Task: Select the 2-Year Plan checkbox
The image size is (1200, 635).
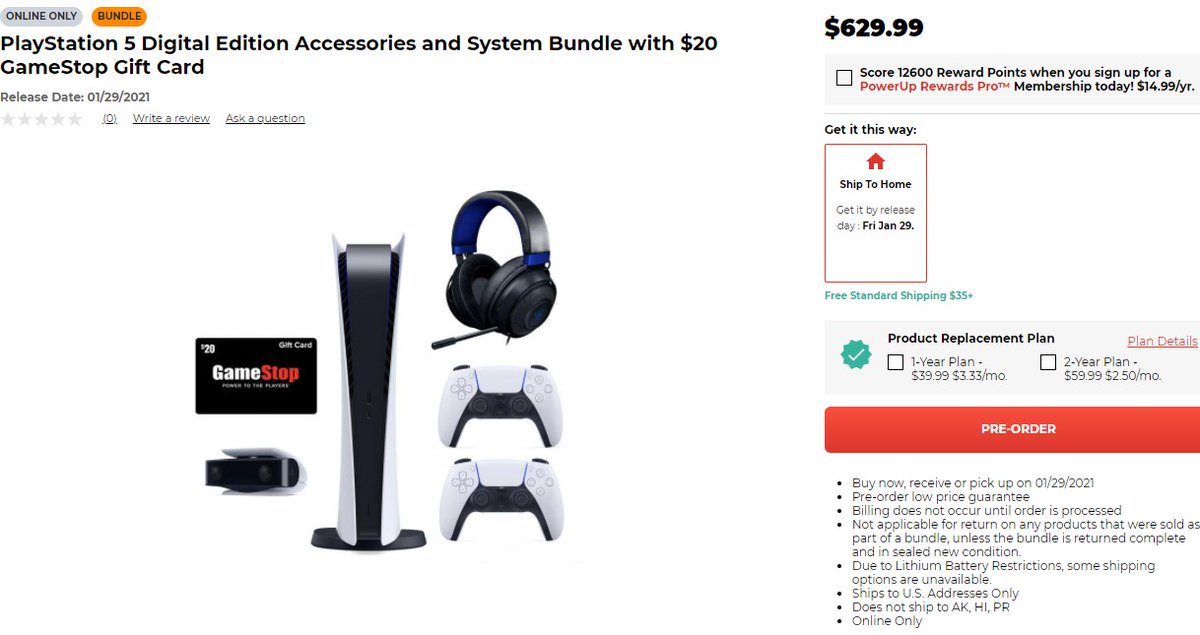Action: (1048, 362)
